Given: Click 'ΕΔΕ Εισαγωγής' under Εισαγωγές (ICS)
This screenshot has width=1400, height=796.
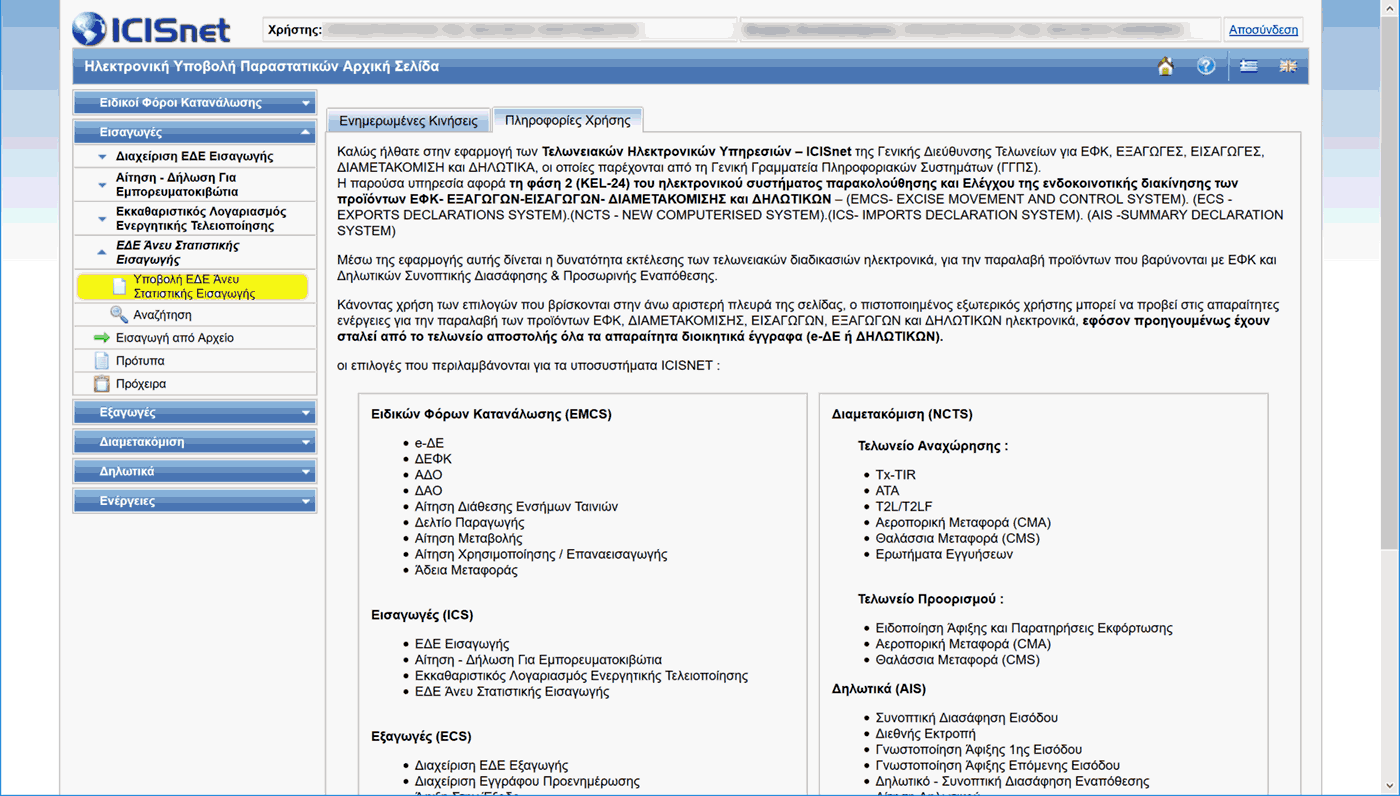Looking at the screenshot, I should pos(462,644).
